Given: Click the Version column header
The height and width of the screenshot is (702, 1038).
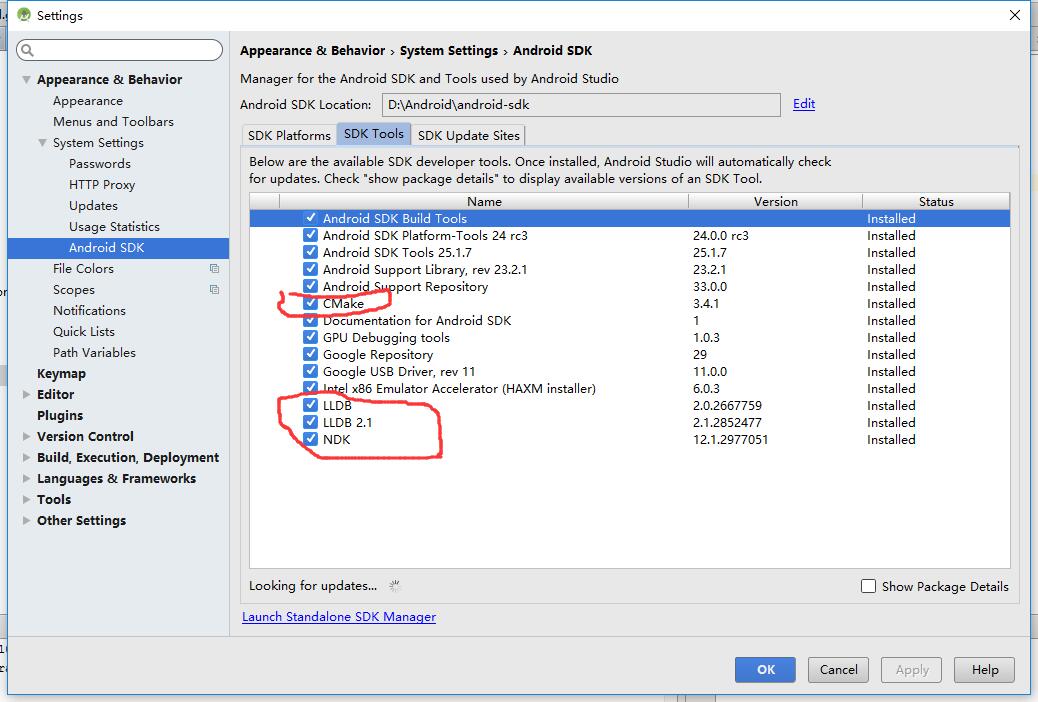Looking at the screenshot, I should tap(775, 201).
